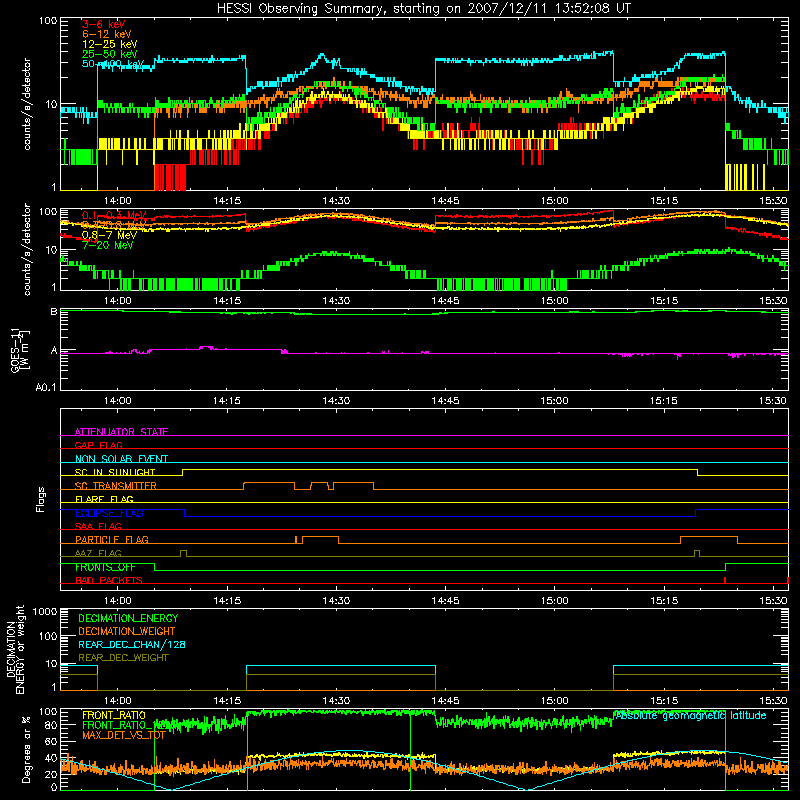The height and width of the screenshot is (800, 800).
Task: Select the DECIMATION_ENERGY legend label
Action: 128,618
